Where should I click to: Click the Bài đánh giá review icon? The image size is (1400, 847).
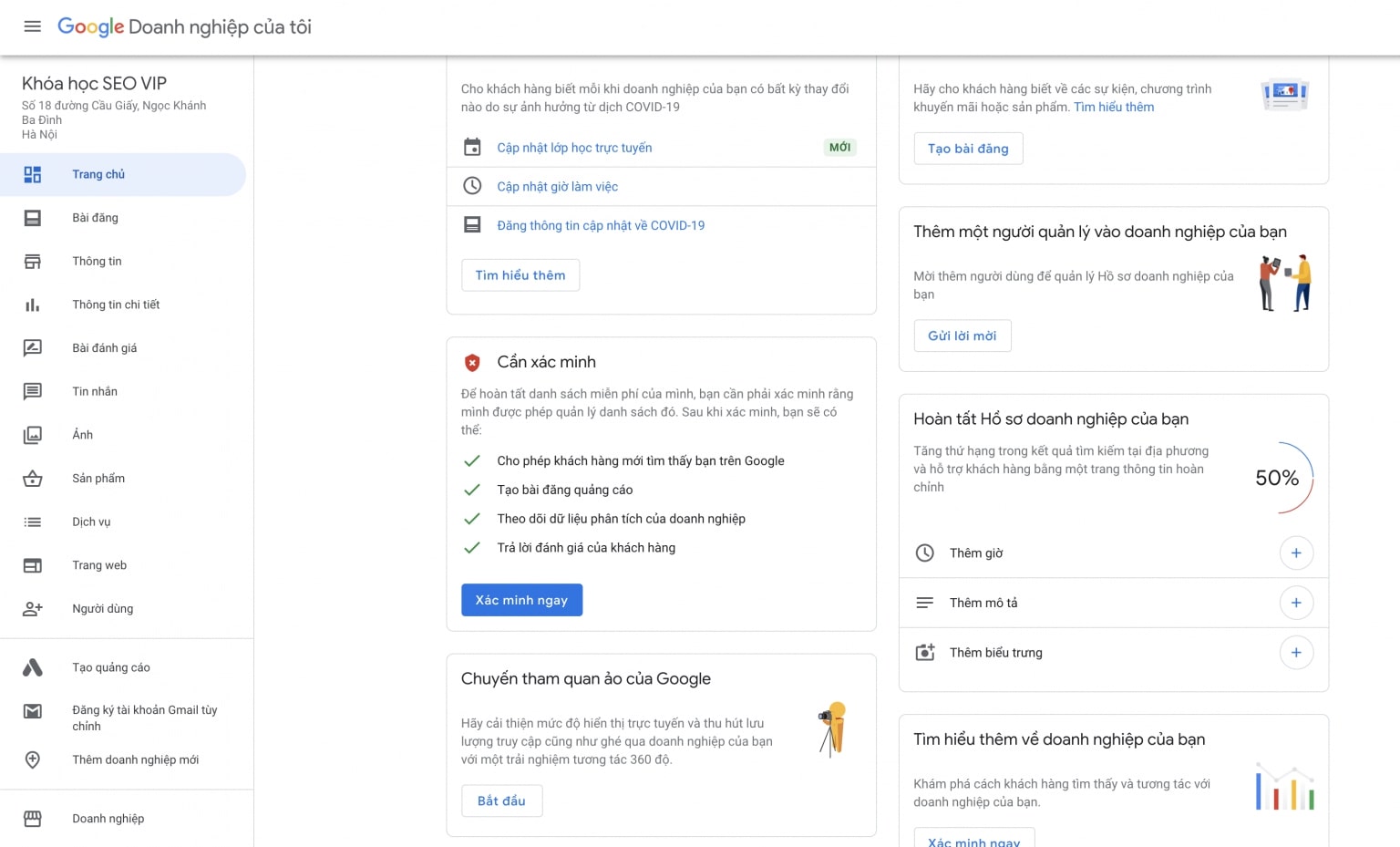33,348
